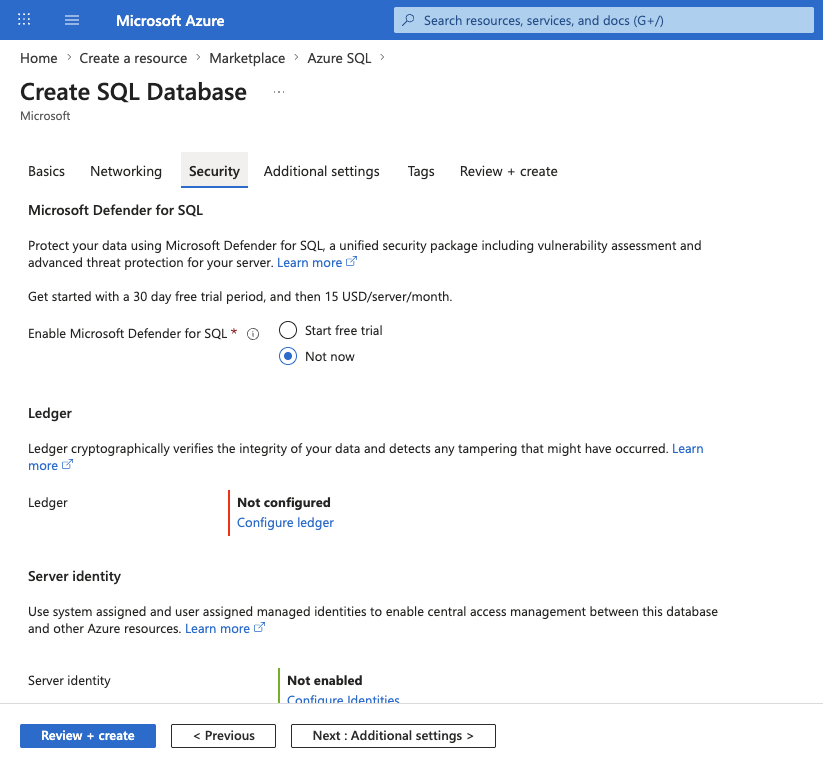Viewport: 823px width, 768px height.
Task: Click external link icon after Ledger Learn more
Action: tap(67, 465)
